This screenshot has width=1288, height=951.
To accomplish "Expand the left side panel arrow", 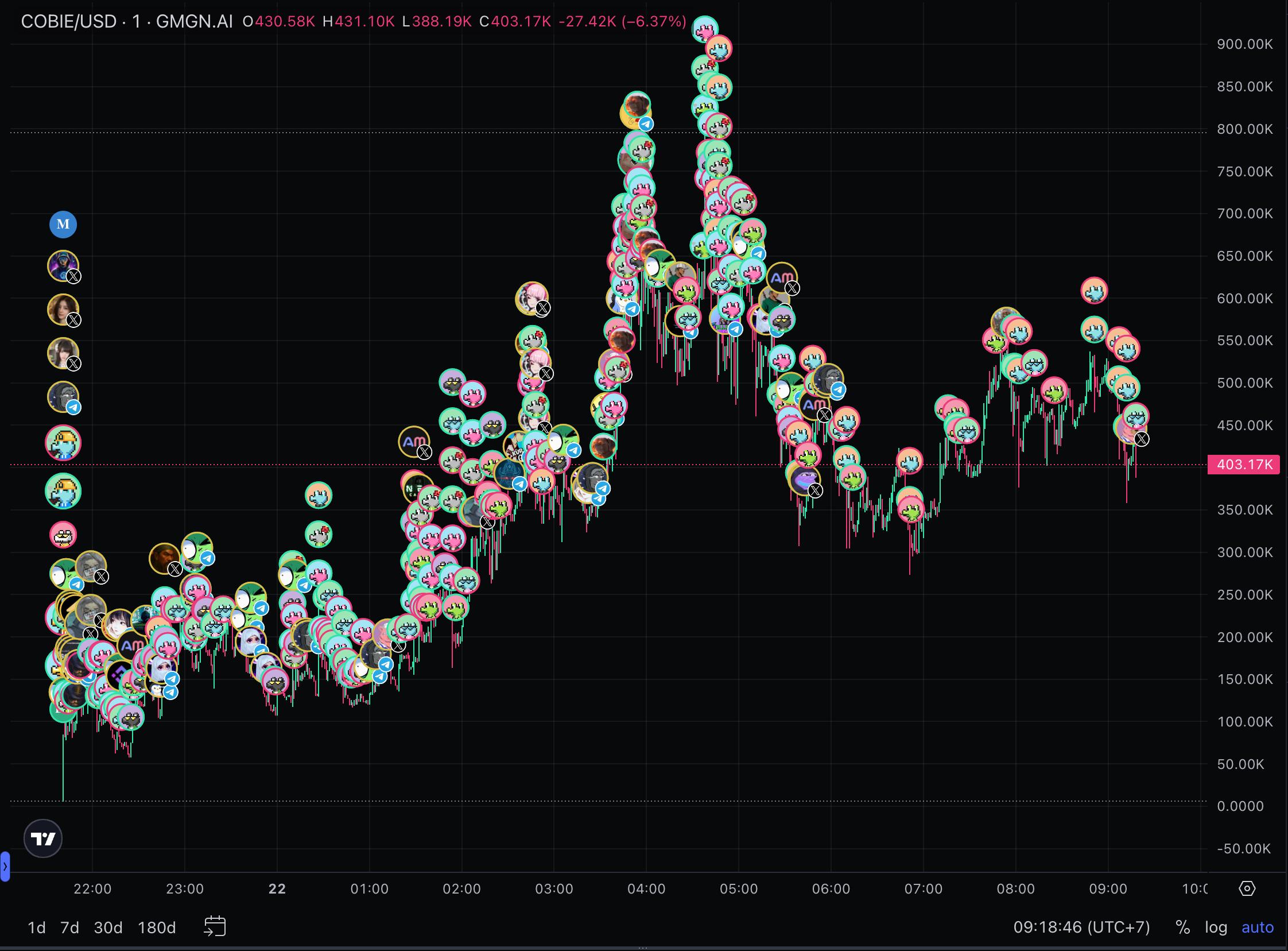I will [x=5, y=867].
